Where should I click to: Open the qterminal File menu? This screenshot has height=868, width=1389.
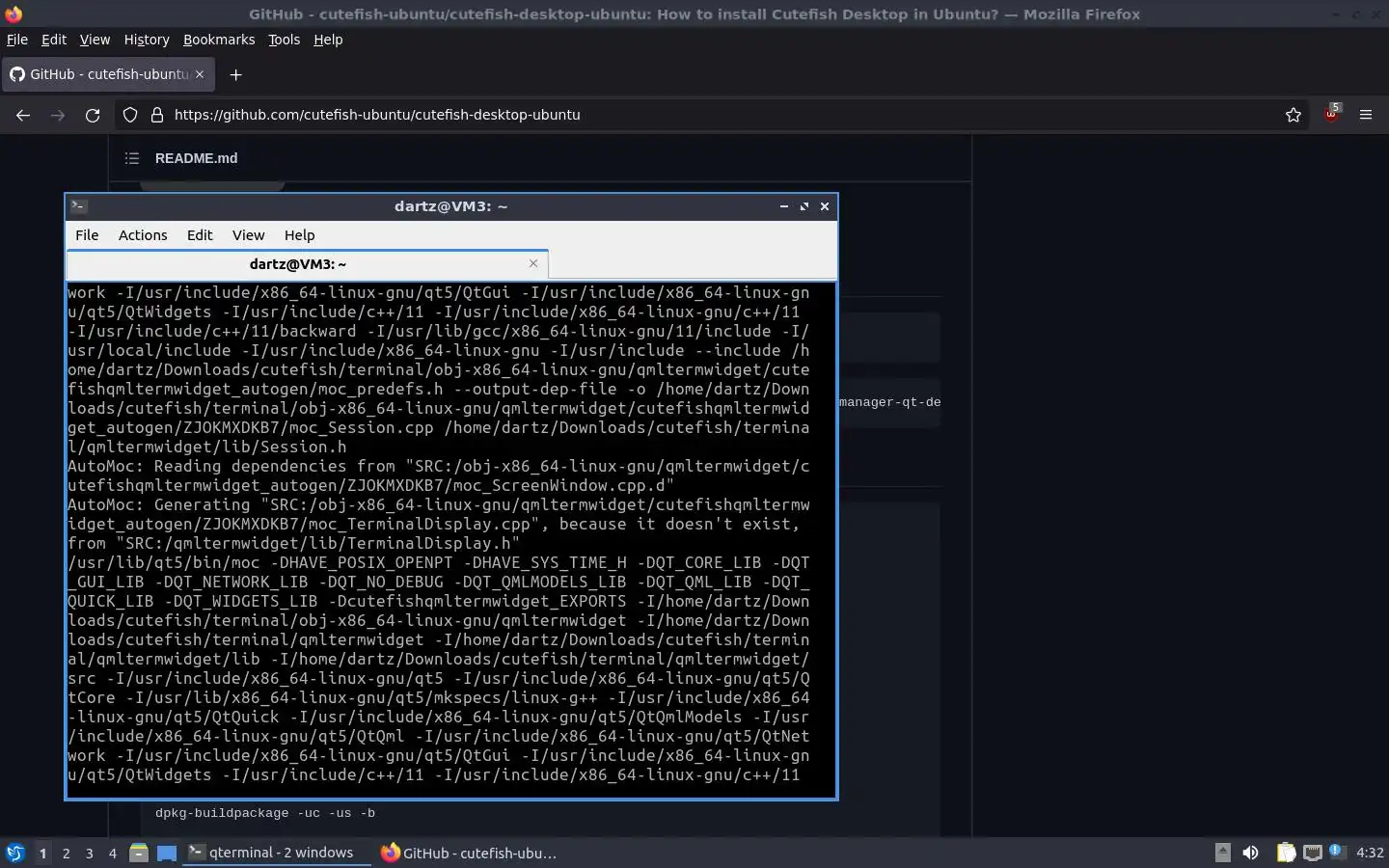point(87,235)
